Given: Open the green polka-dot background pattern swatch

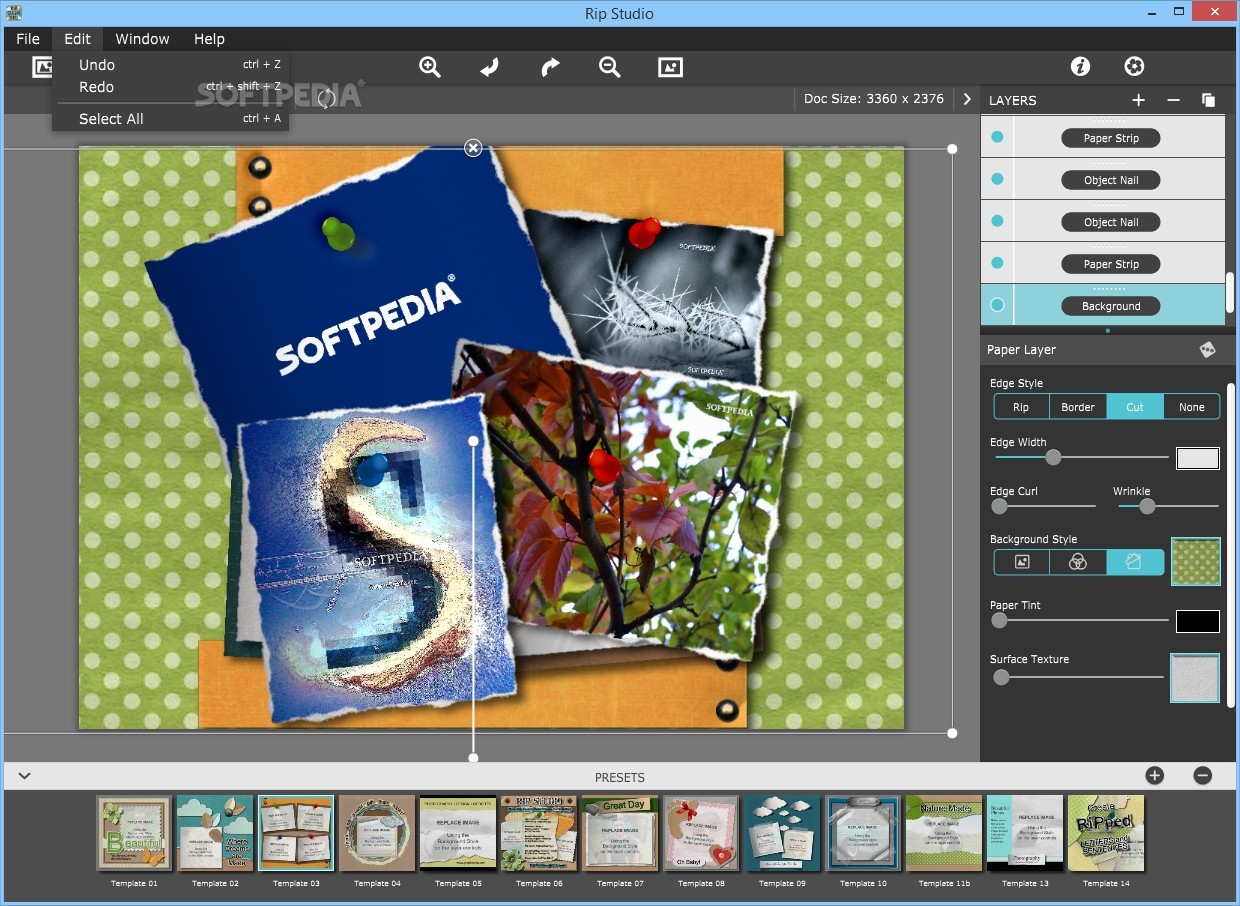Looking at the screenshot, I should pyautogui.click(x=1196, y=561).
